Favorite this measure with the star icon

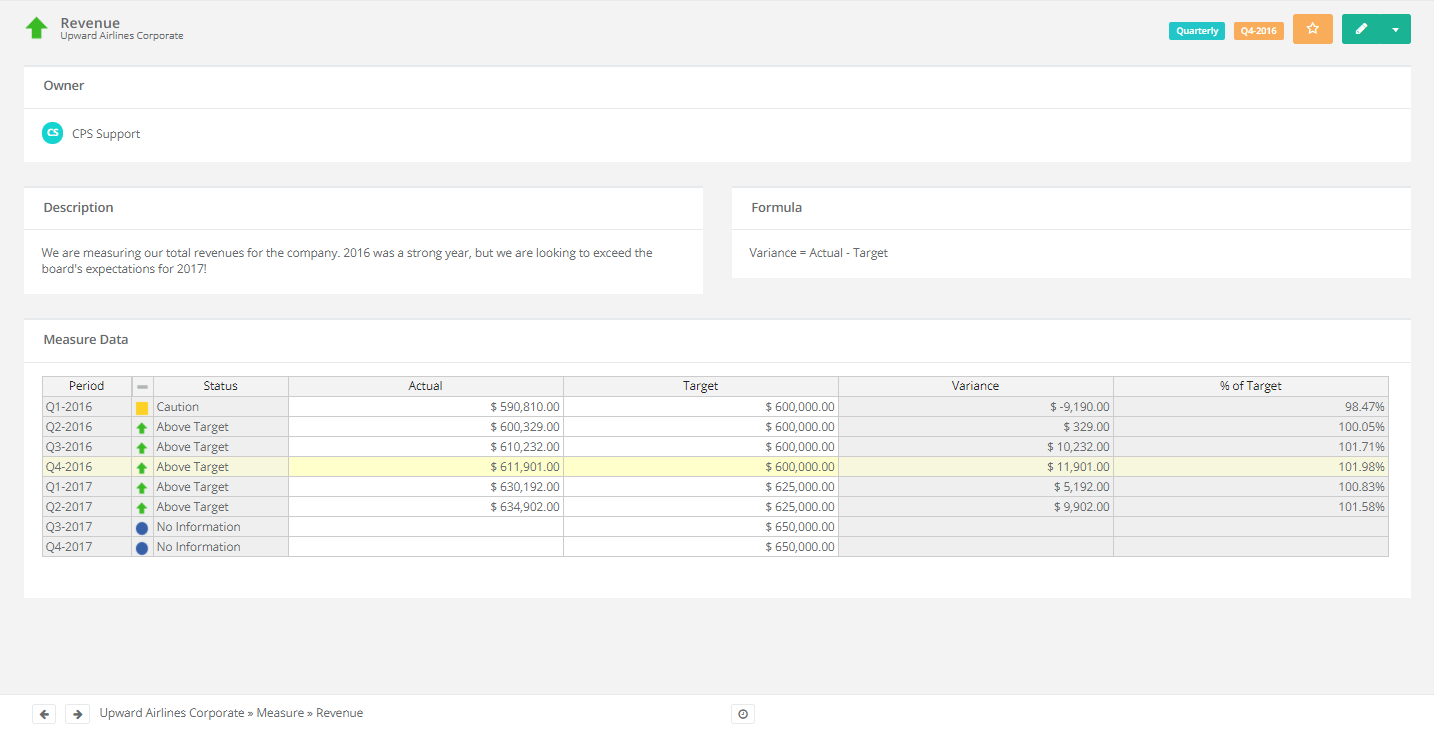(x=1312, y=29)
